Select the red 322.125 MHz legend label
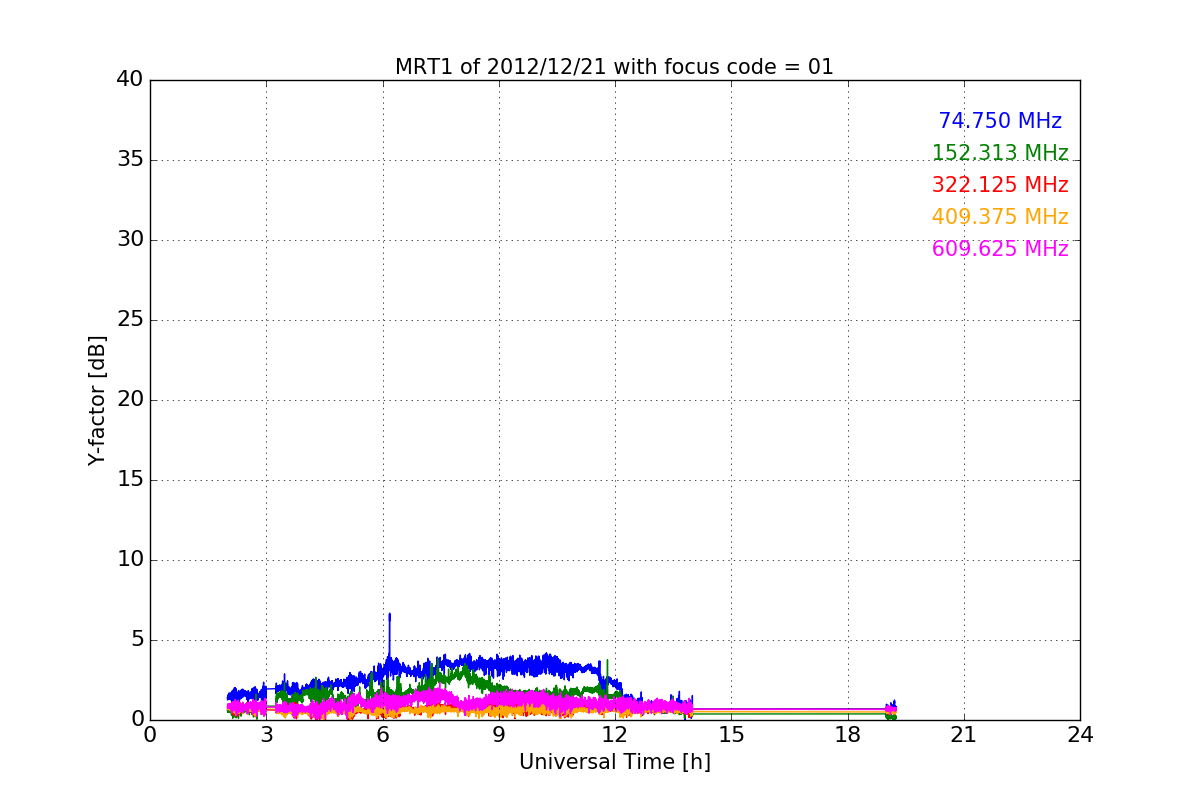 pyautogui.click(x=1000, y=185)
